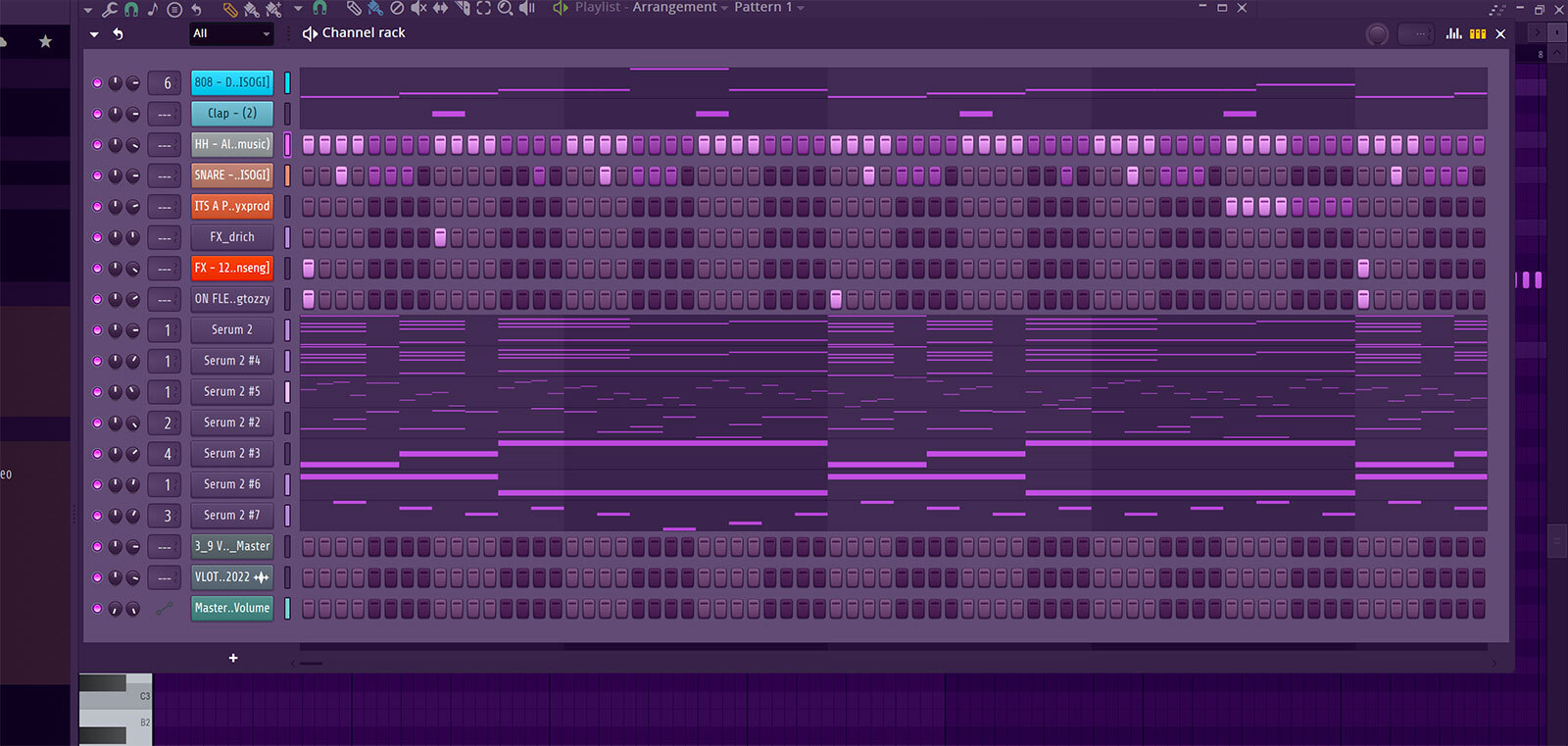Viewport: 1568px width, 746px height.
Task: Expand the Channel rack options menu arrow
Action: 94,33
